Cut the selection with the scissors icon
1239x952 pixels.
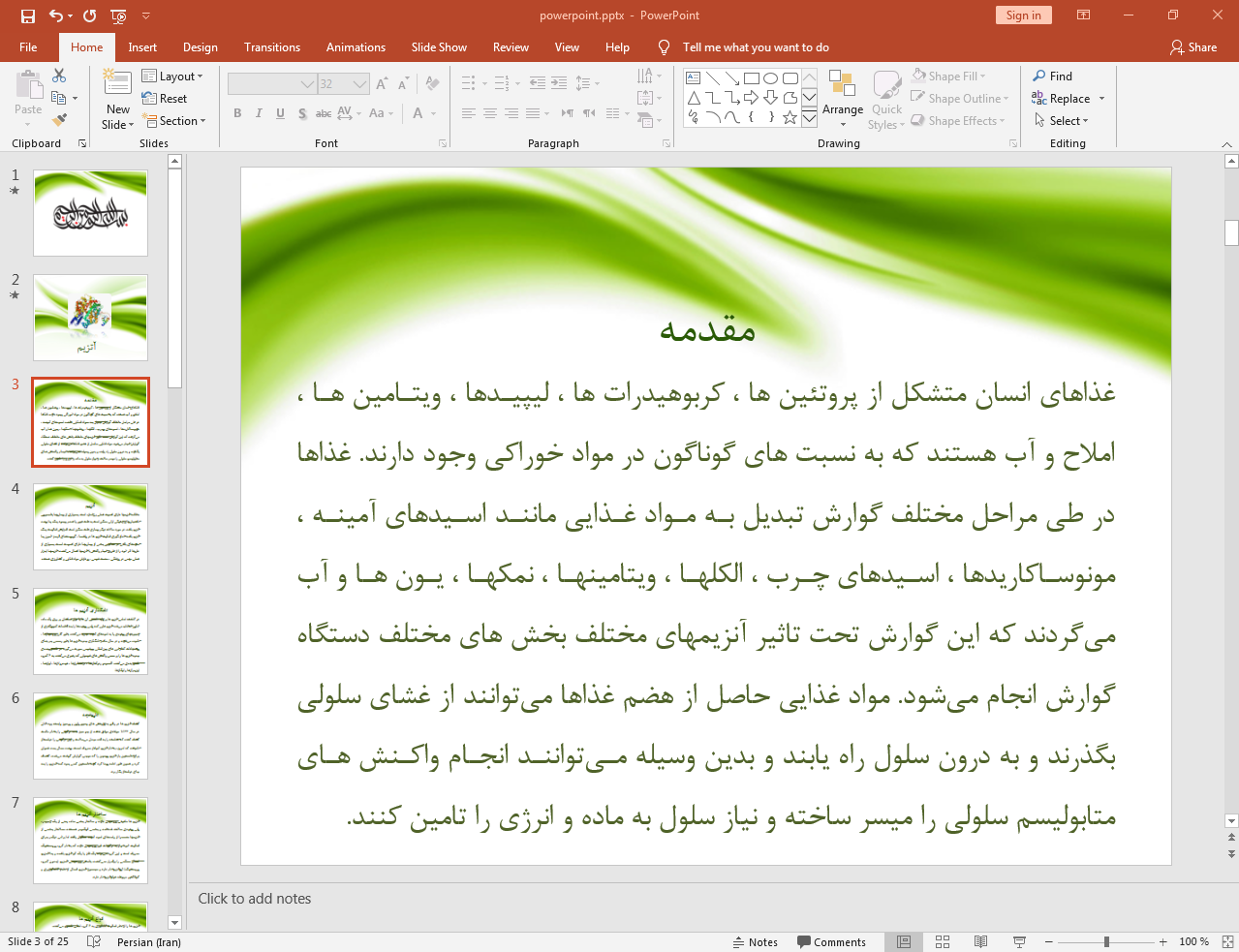tap(59, 76)
